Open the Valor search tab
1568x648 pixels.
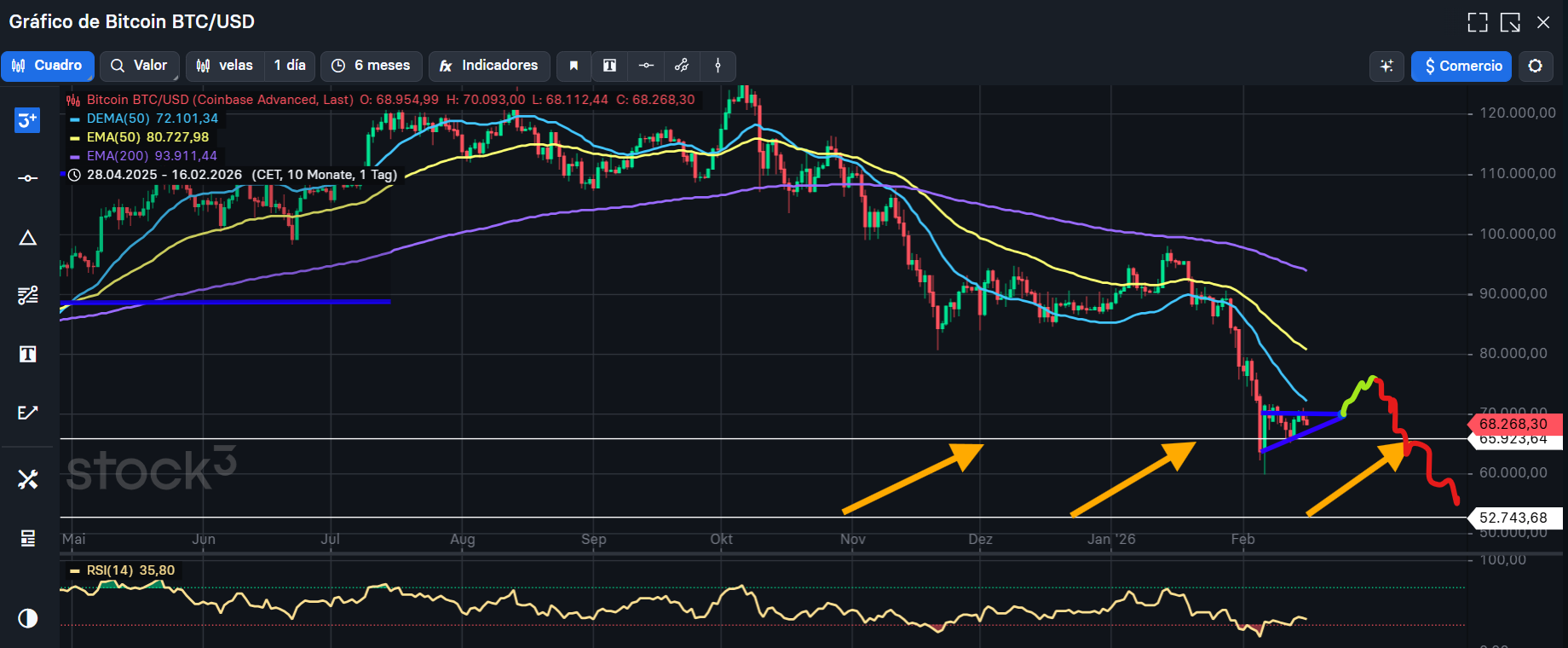coord(140,66)
